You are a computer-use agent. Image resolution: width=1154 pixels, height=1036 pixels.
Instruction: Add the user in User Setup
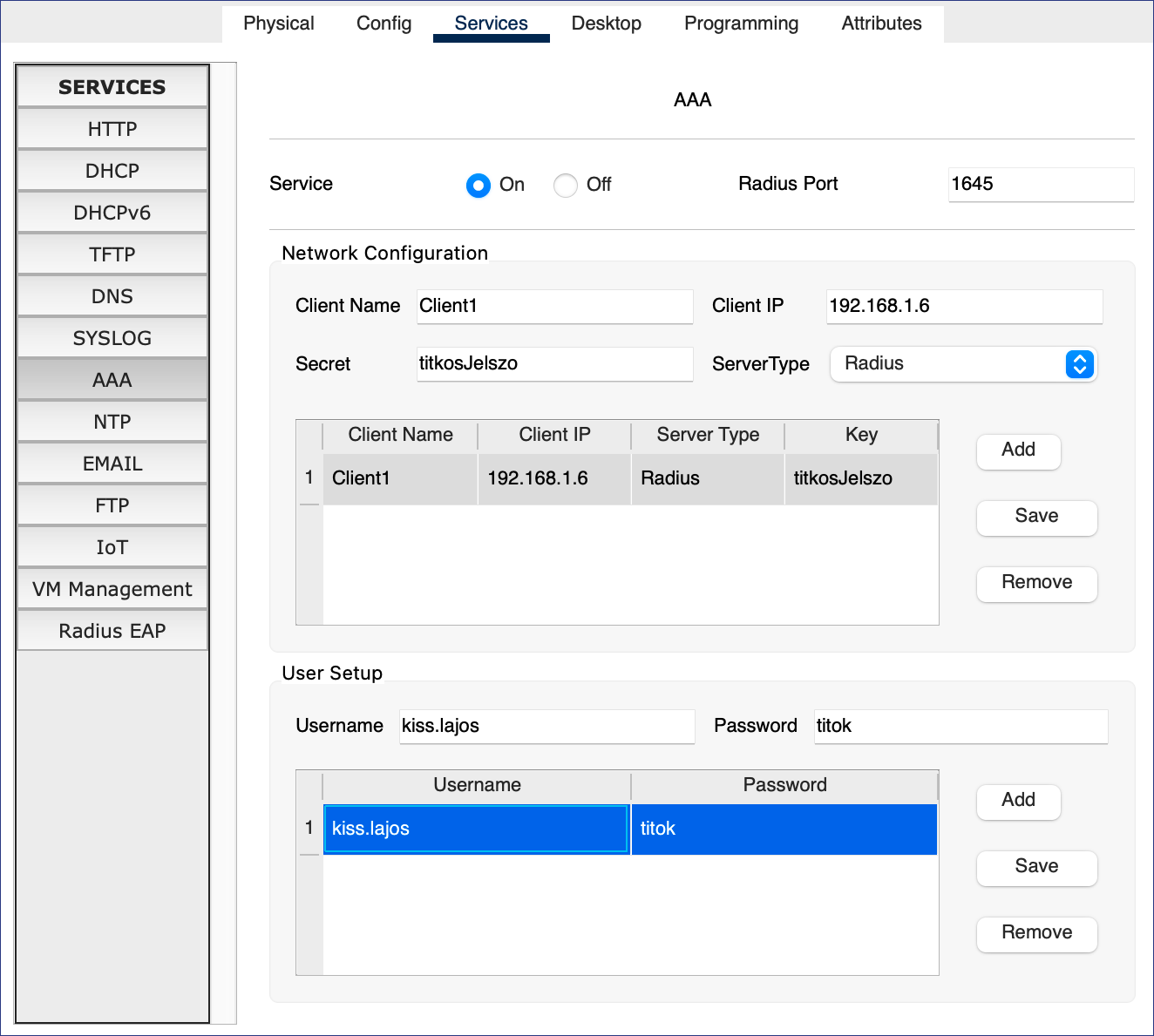[1019, 801]
